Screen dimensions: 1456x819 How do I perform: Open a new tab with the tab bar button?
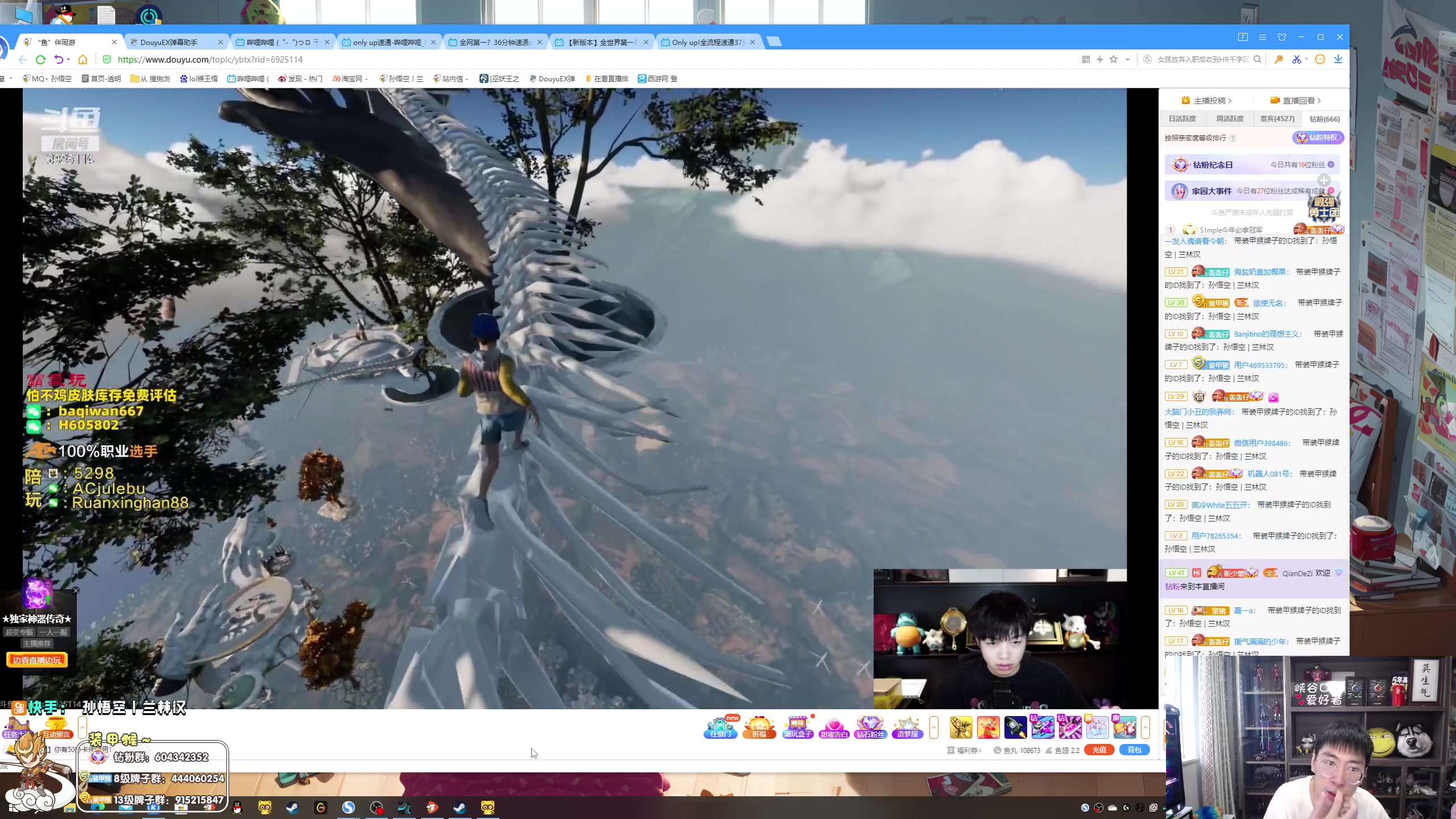coord(773,42)
